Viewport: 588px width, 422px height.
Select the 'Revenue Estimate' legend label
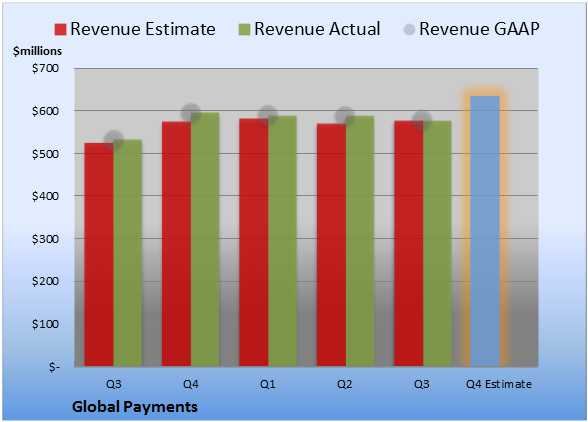pyautogui.click(x=143, y=29)
